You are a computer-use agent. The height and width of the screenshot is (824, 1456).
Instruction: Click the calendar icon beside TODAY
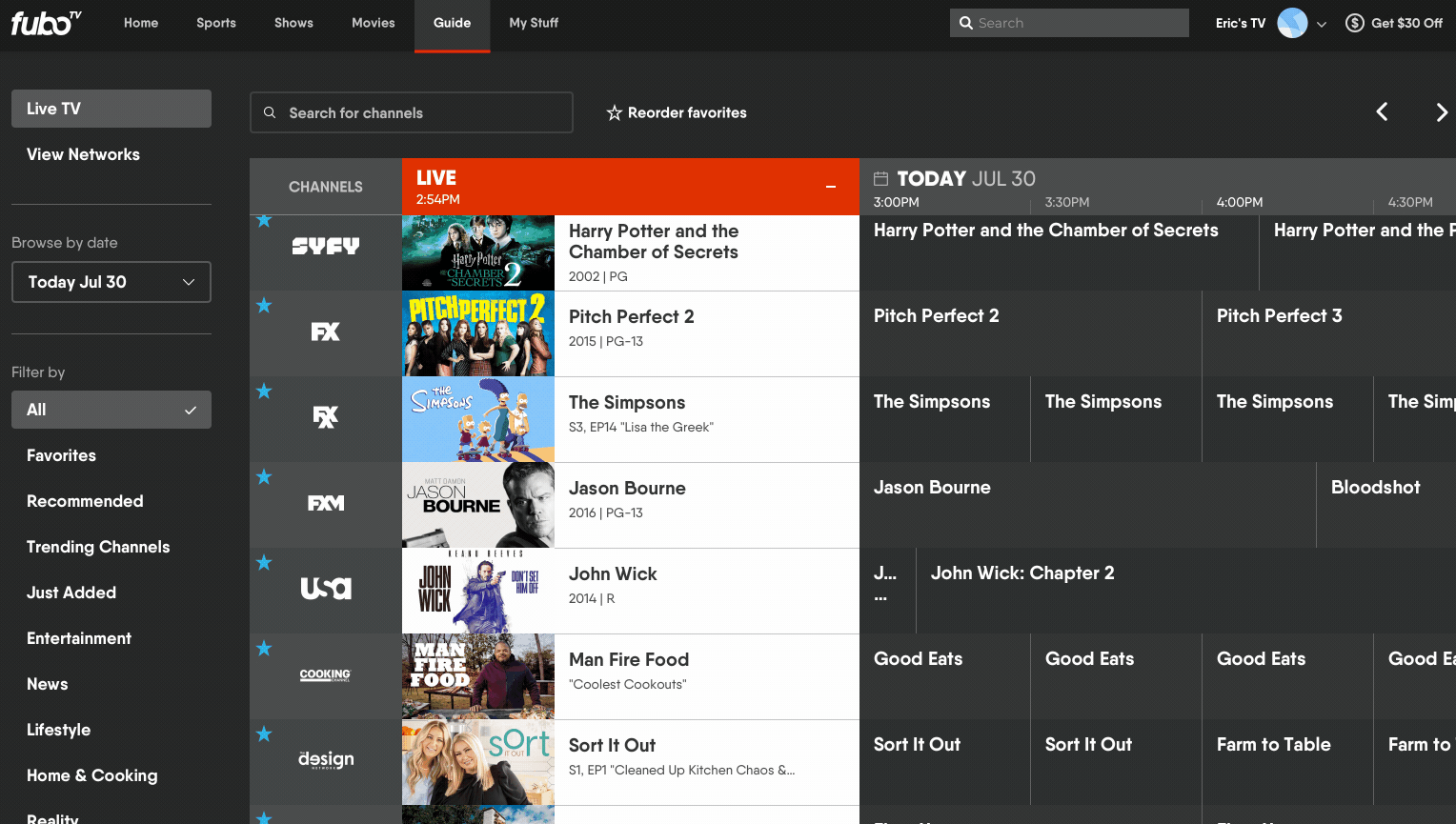[881, 178]
